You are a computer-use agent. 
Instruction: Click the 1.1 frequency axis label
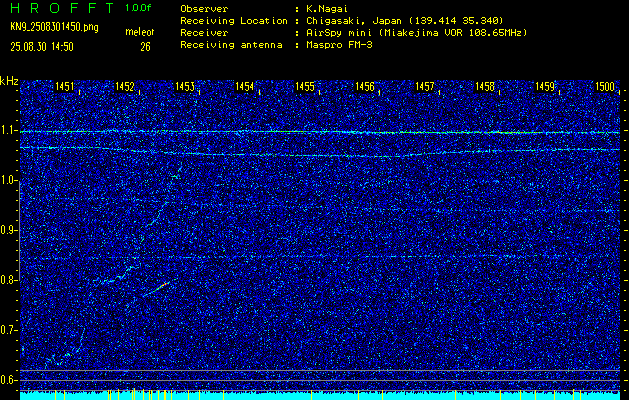(x=8, y=130)
